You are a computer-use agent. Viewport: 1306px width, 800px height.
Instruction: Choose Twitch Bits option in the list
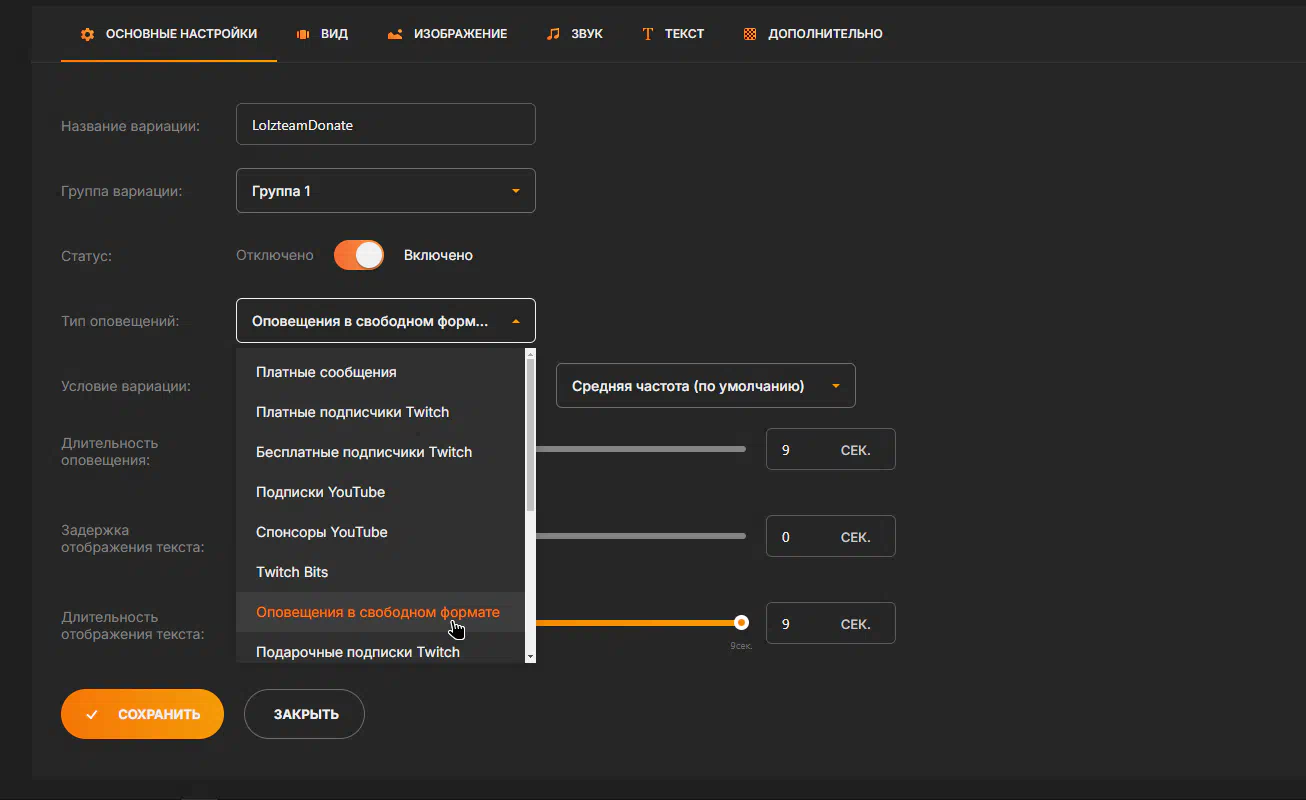click(x=292, y=572)
